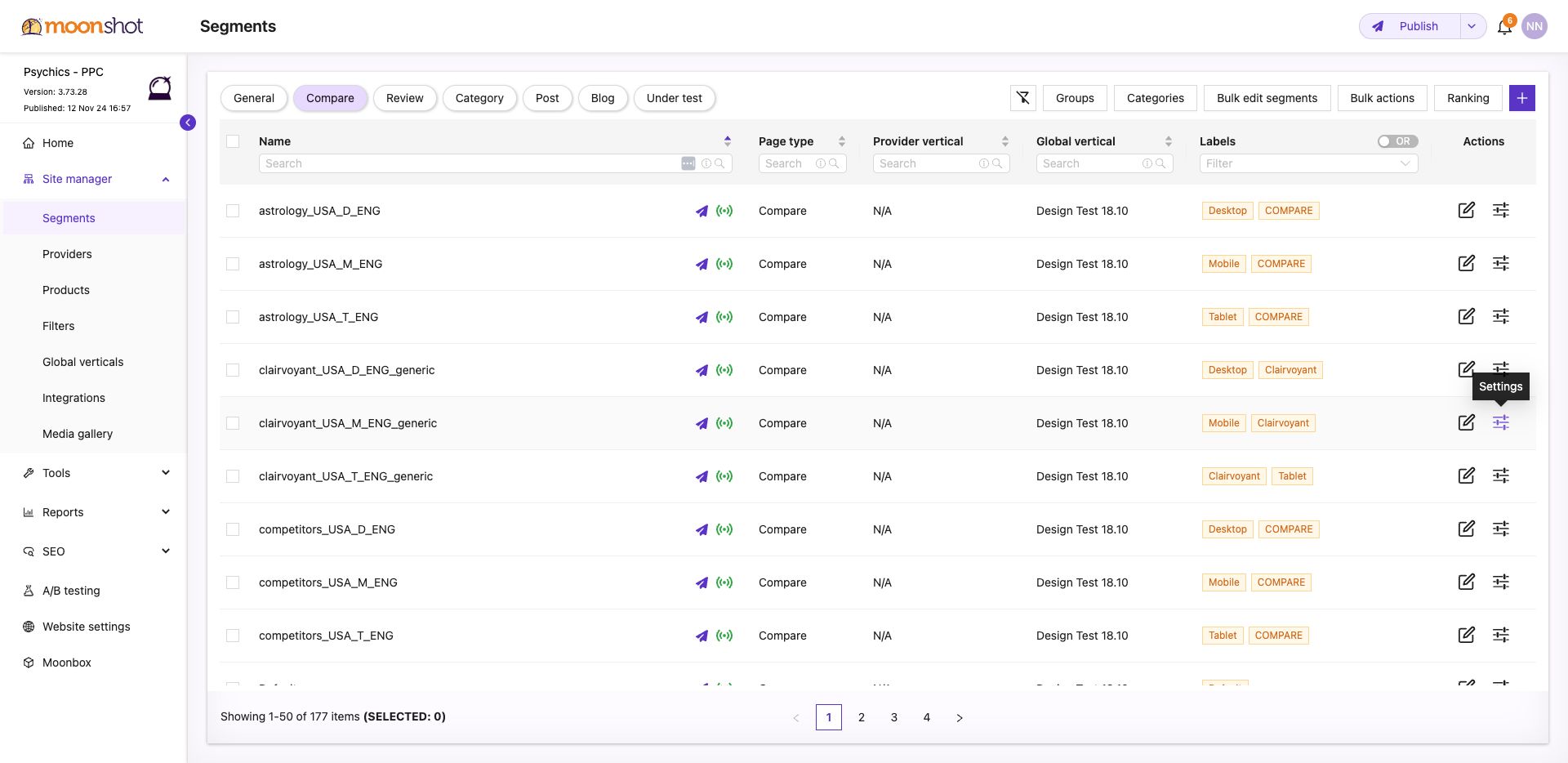This screenshot has height=763, width=1568.
Task: Edit the astrology_USA_M_ENG segment
Action: (x=1467, y=263)
